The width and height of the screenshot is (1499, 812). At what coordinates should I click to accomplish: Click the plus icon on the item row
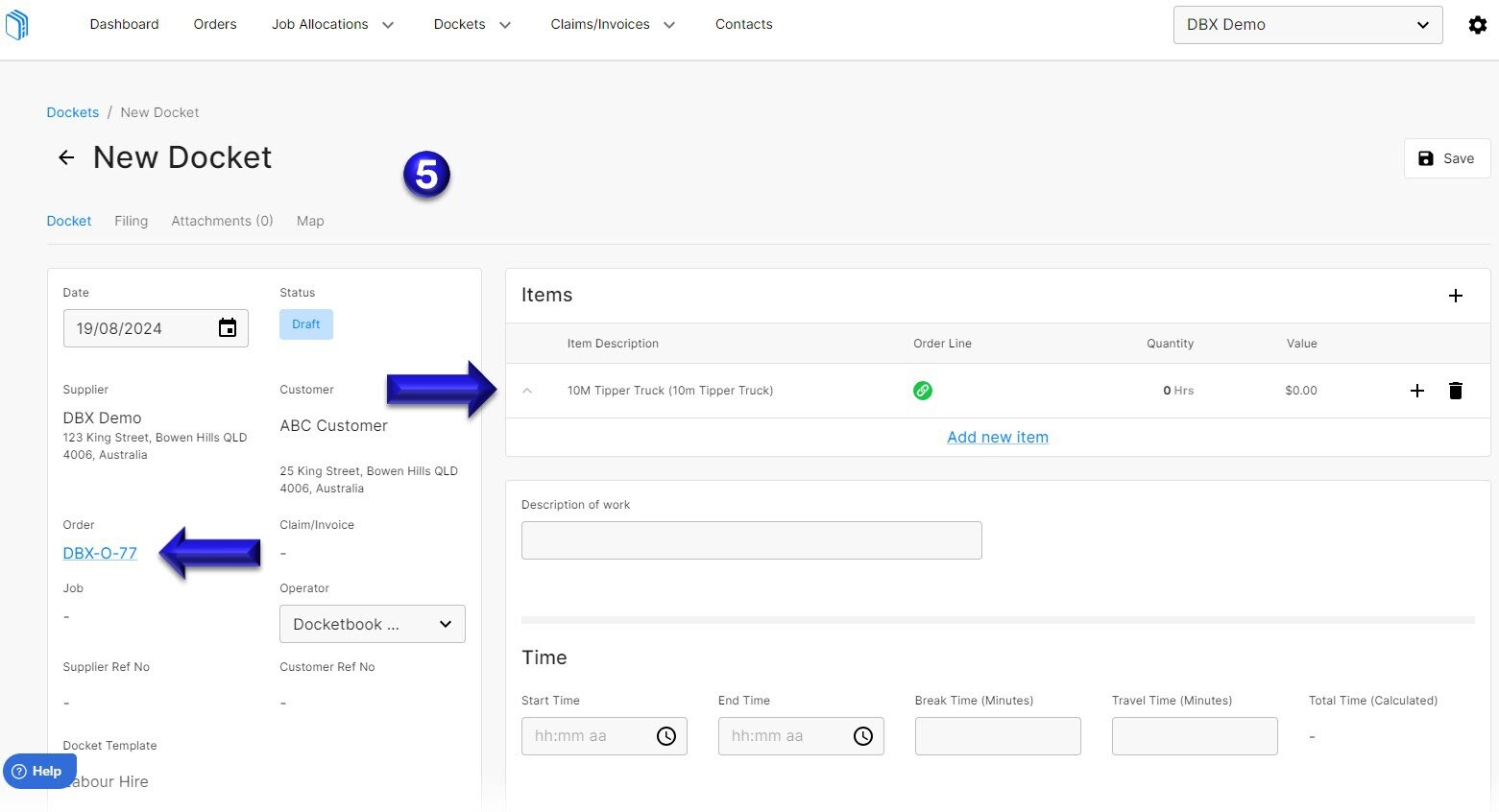coord(1417,391)
